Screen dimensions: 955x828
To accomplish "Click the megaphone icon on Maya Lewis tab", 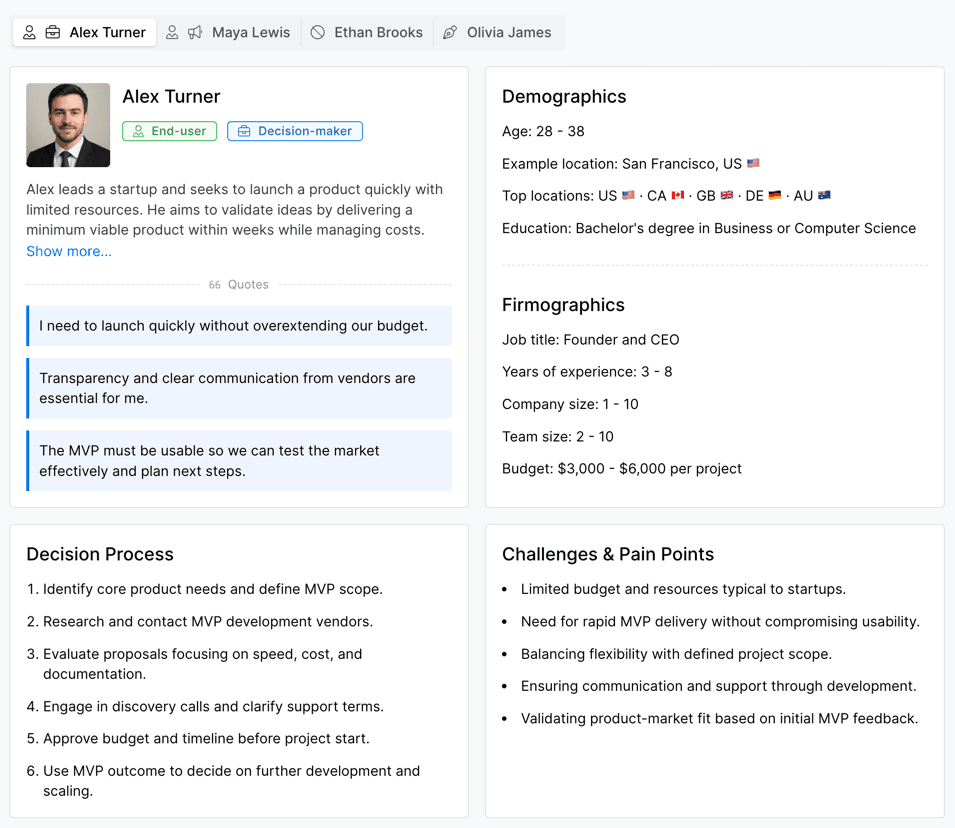I will tap(195, 33).
